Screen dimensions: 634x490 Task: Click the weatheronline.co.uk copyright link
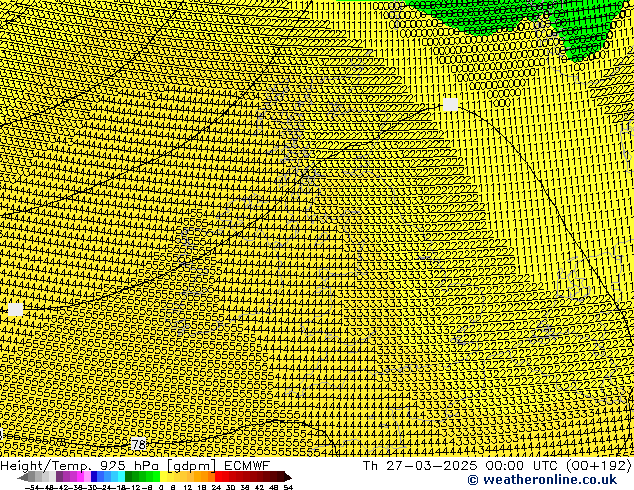tap(542, 480)
